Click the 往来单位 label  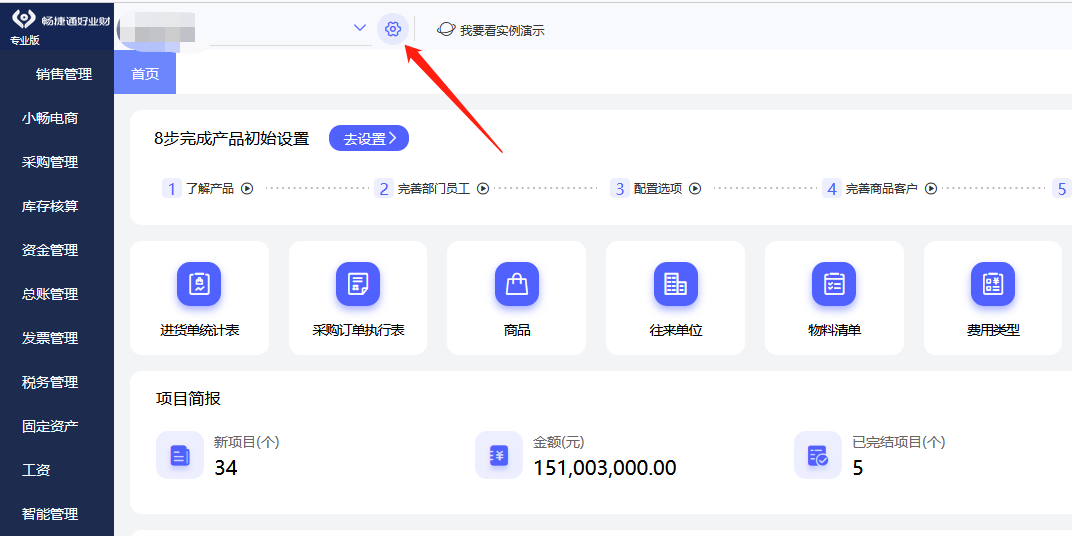pos(675,331)
